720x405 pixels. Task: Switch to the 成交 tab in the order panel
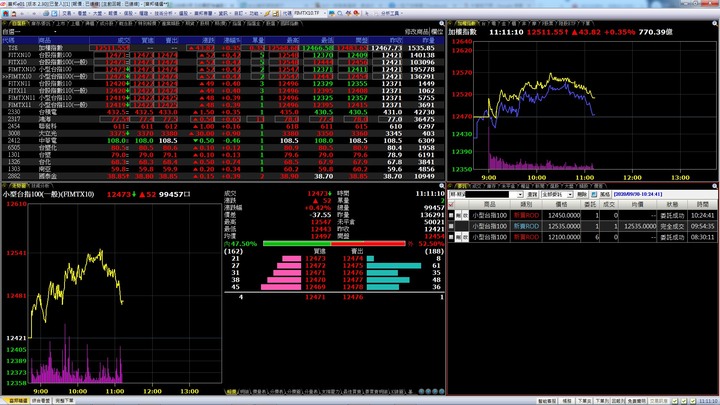tap(476, 186)
